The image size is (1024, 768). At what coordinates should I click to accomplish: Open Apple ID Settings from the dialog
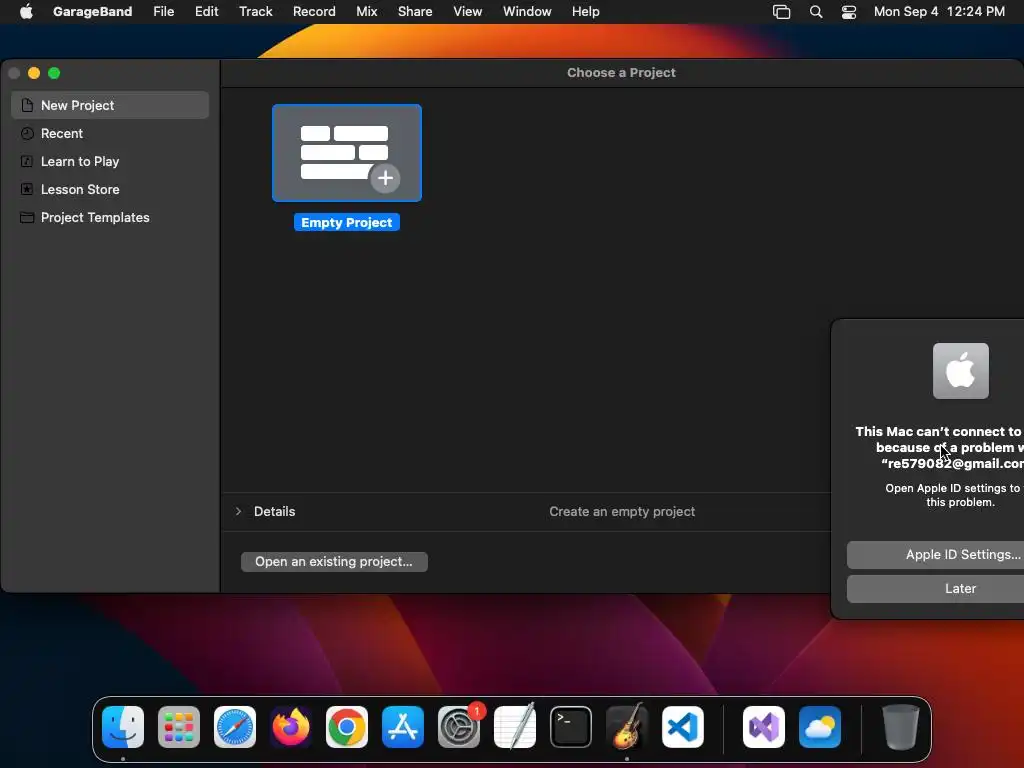[935, 554]
